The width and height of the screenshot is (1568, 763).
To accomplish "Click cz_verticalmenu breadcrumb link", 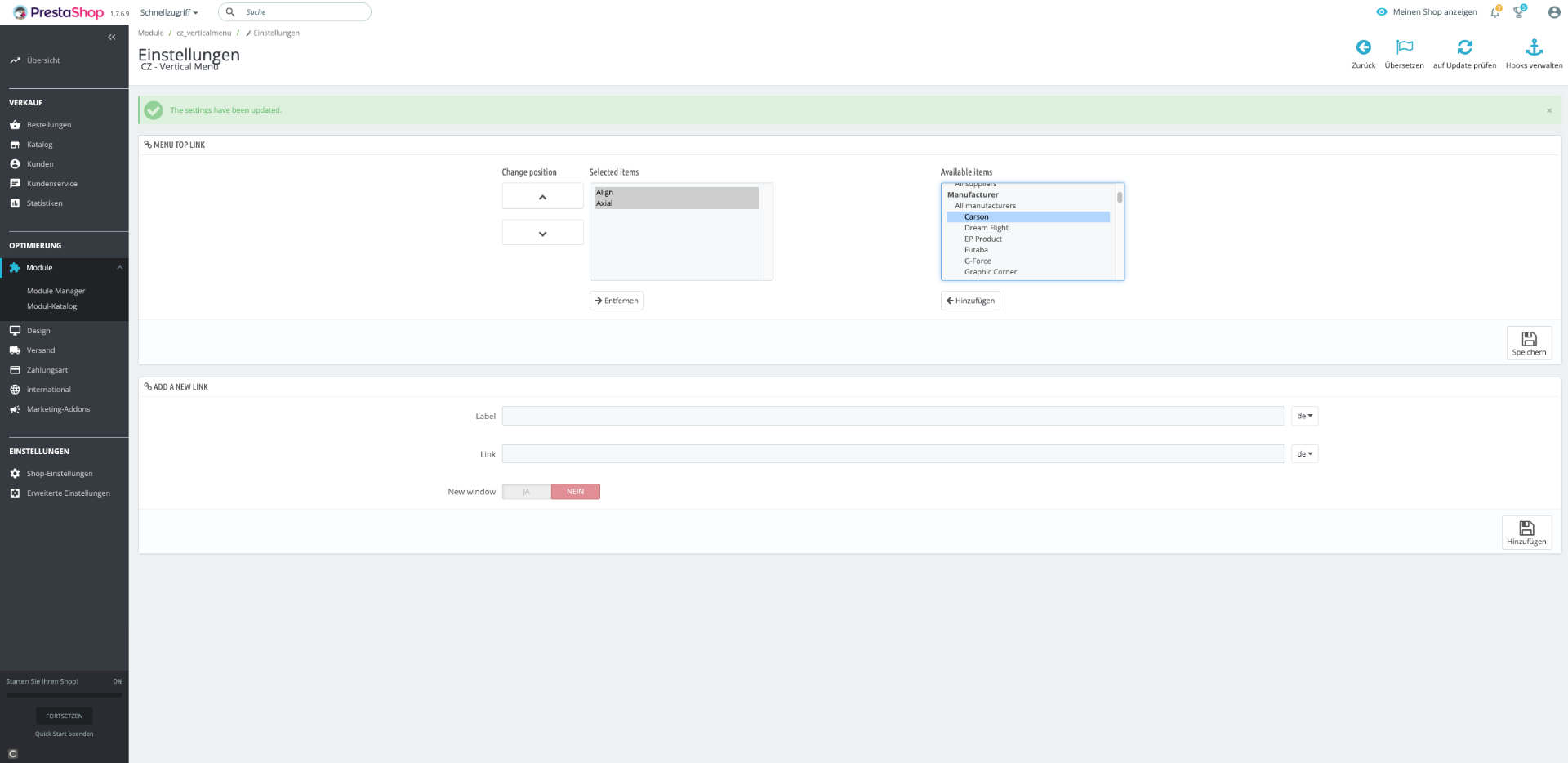I will point(204,33).
